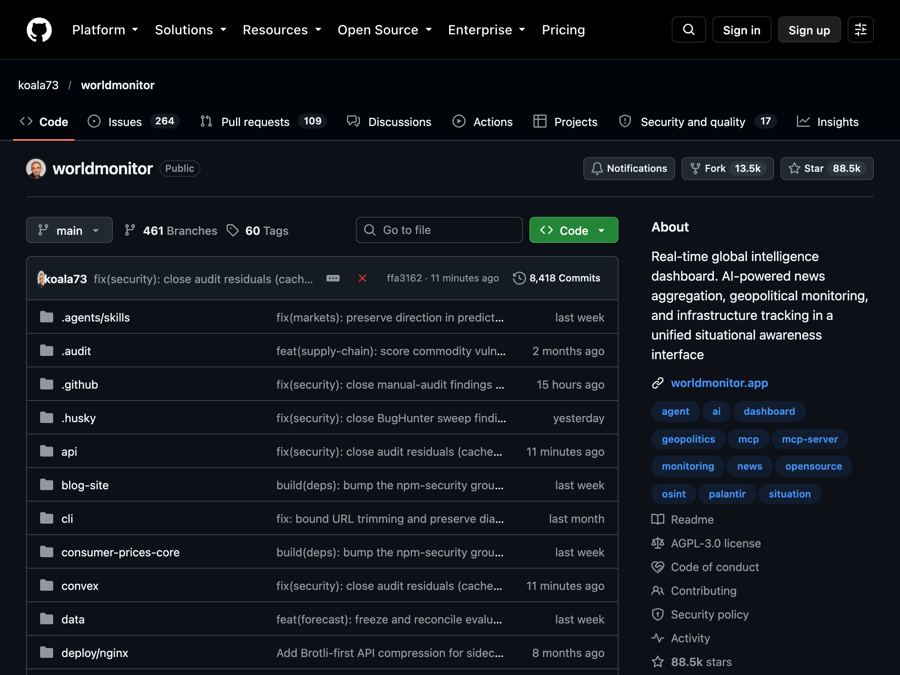900x675 pixels.
Task: View 60 Tags link
Action: pos(258,231)
